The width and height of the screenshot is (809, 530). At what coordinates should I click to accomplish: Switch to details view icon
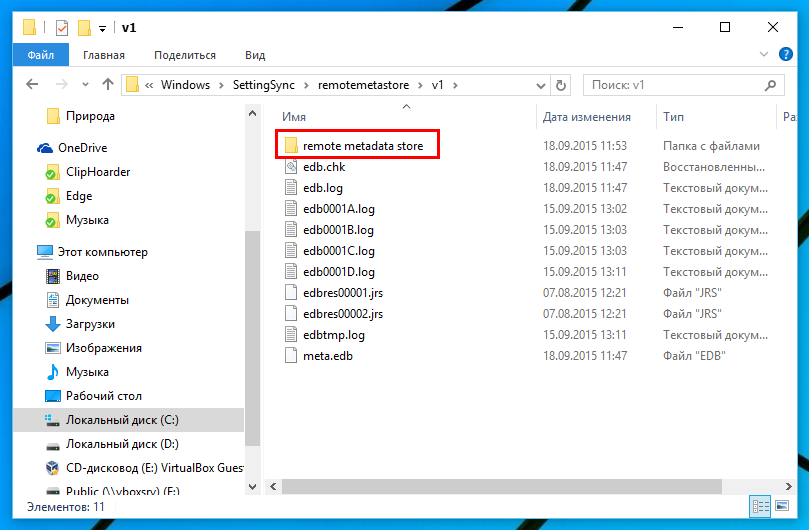click(761, 506)
